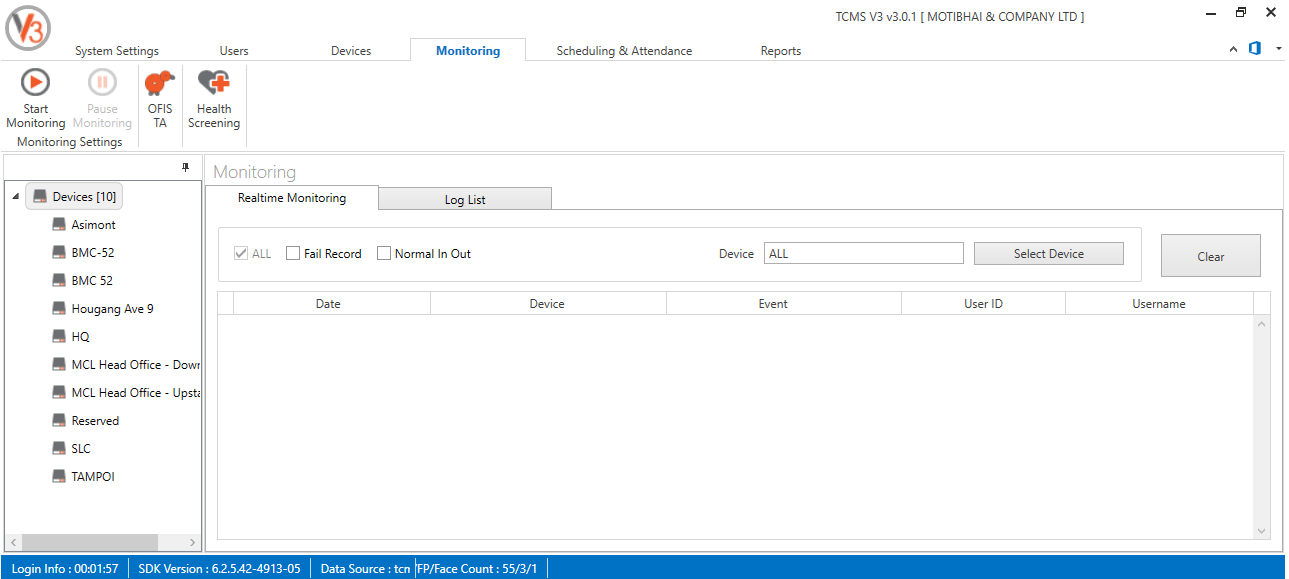Select the Monitoring ribbon tab
Viewport: 1289px width, 579px height.
468,50
